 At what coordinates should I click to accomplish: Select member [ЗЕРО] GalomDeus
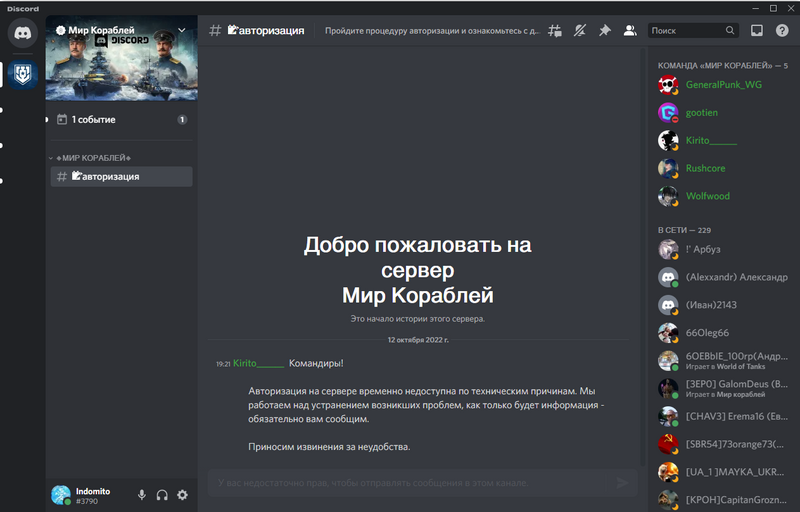(x=723, y=389)
